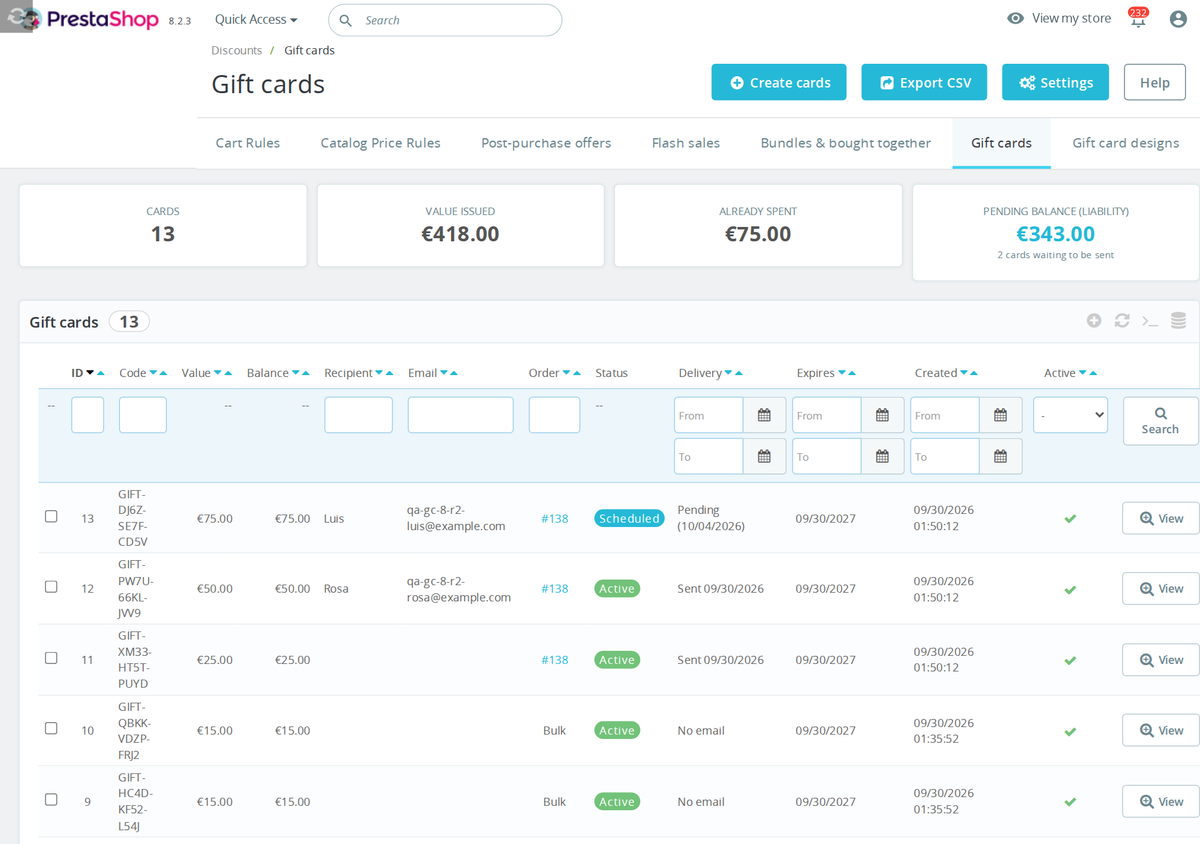This screenshot has height=844, width=1200.
Task: Focus the top Search field
Action: [445, 20]
